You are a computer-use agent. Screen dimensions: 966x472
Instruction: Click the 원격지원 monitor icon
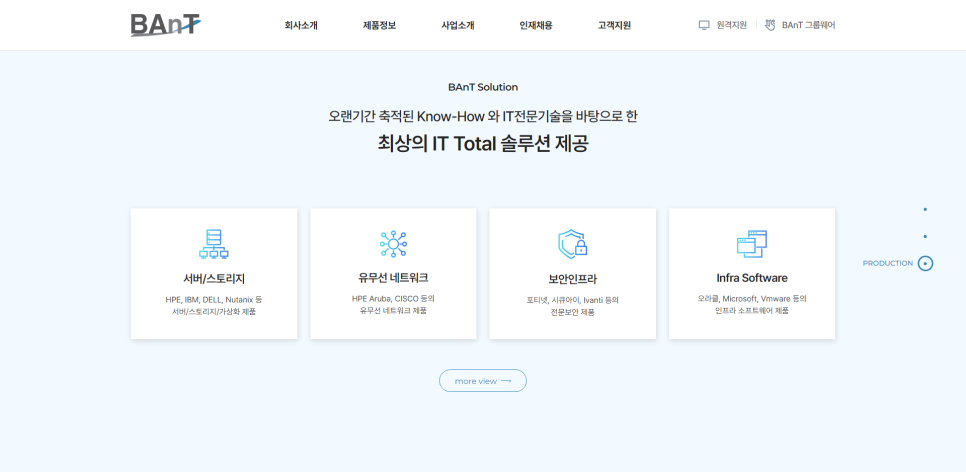tap(704, 25)
